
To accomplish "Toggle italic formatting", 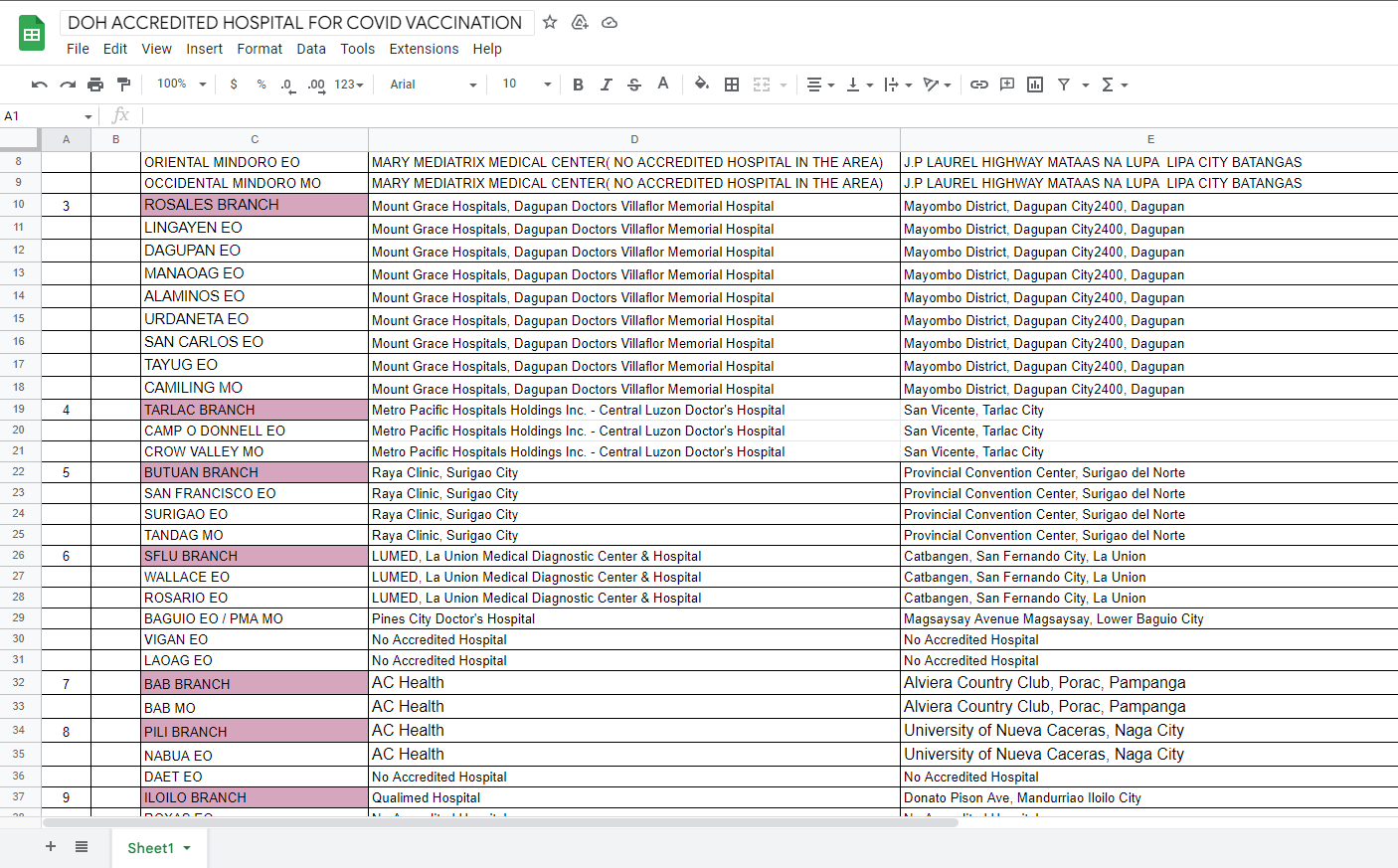I will [606, 85].
